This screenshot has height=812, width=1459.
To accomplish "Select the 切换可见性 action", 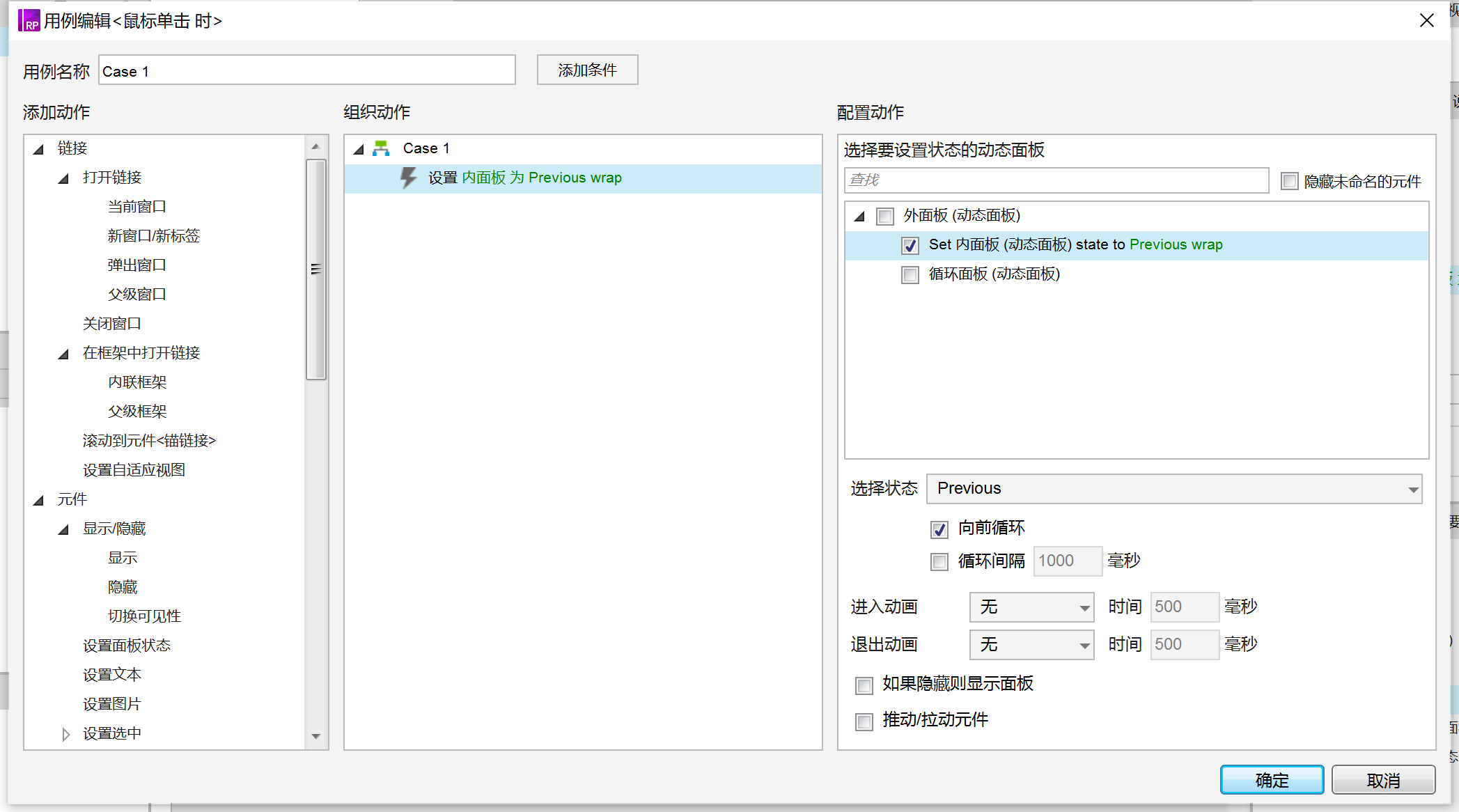I will coord(143,616).
